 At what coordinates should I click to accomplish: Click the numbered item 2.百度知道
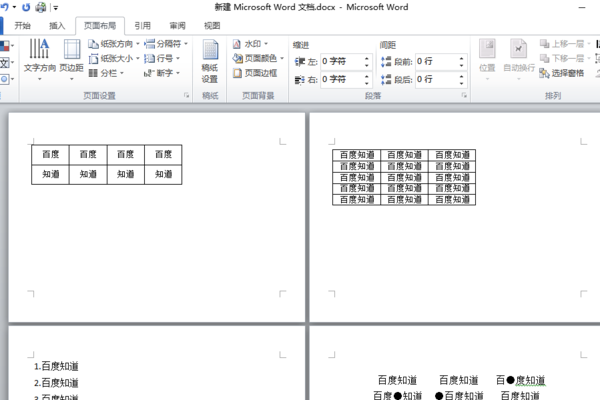click(56, 383)
